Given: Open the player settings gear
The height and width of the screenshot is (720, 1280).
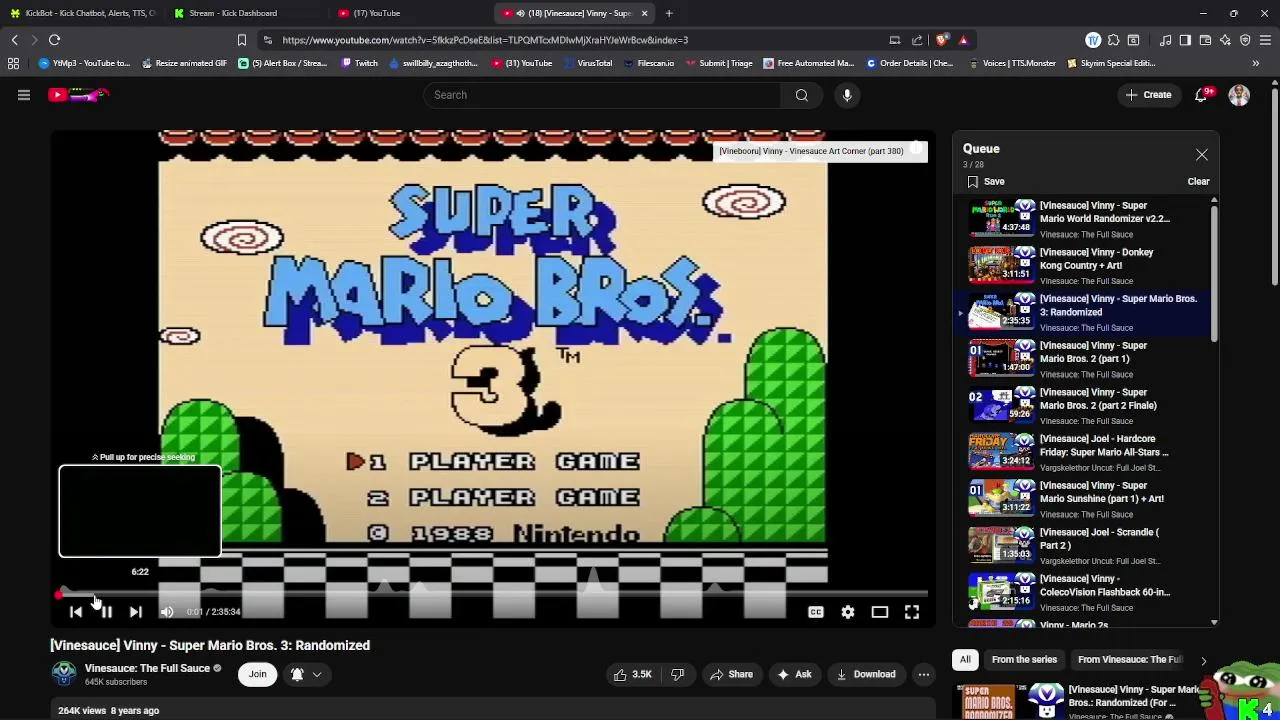Looking at the screenshot, I should (x=848, y=612).
